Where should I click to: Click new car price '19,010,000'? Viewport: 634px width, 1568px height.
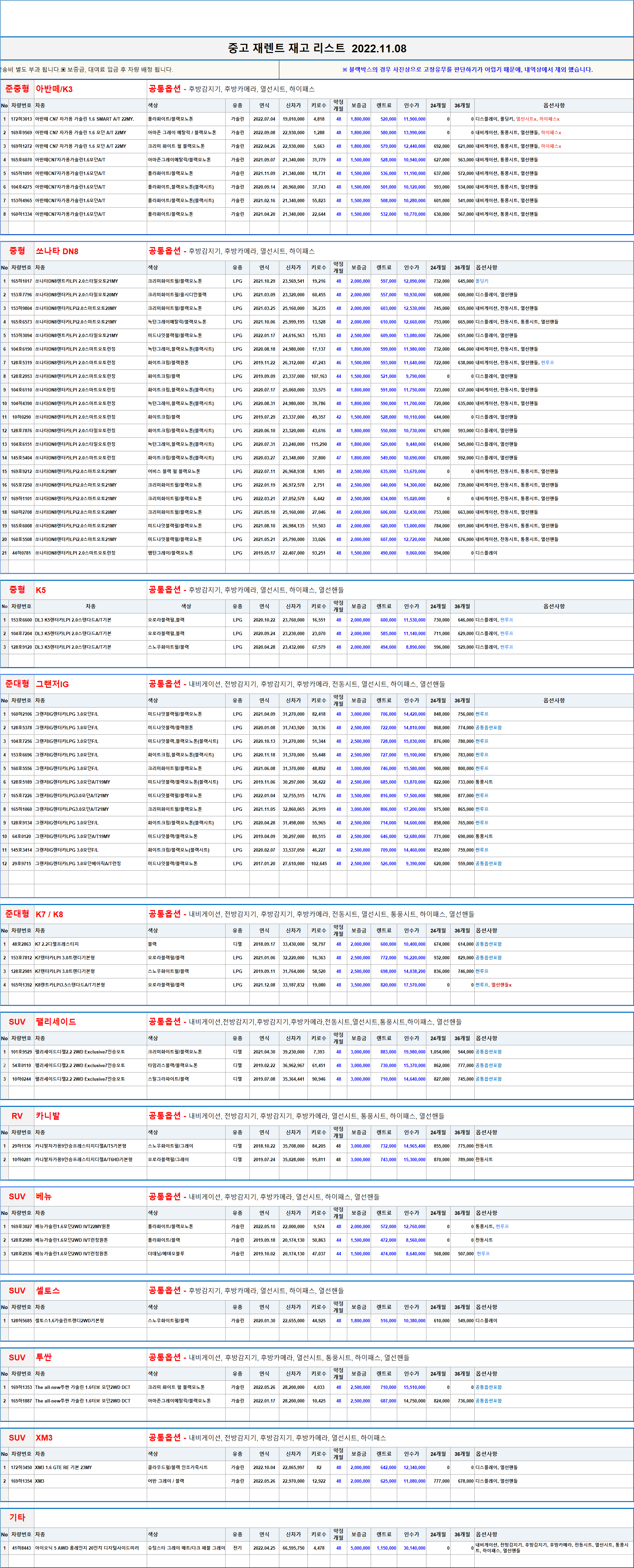pyautogui.click(x=293, y=119)
